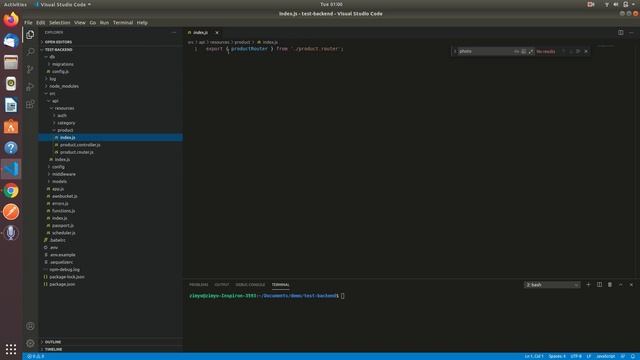
Task: Click Javascript language mode in status bar
Action: [x=606, y=356]
